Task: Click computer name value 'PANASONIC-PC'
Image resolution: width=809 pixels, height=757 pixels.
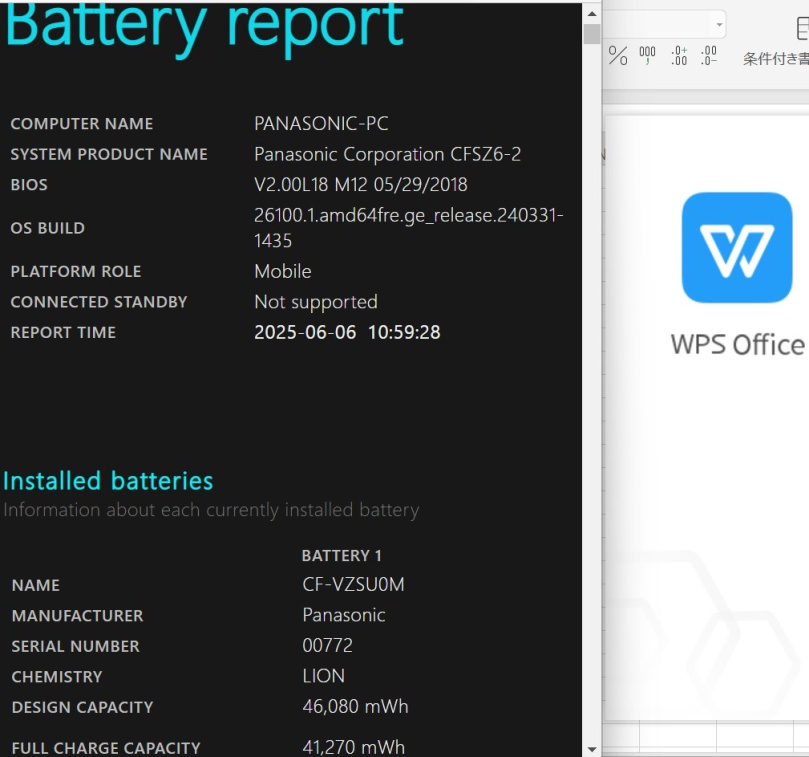Action: tap(321, 123)
